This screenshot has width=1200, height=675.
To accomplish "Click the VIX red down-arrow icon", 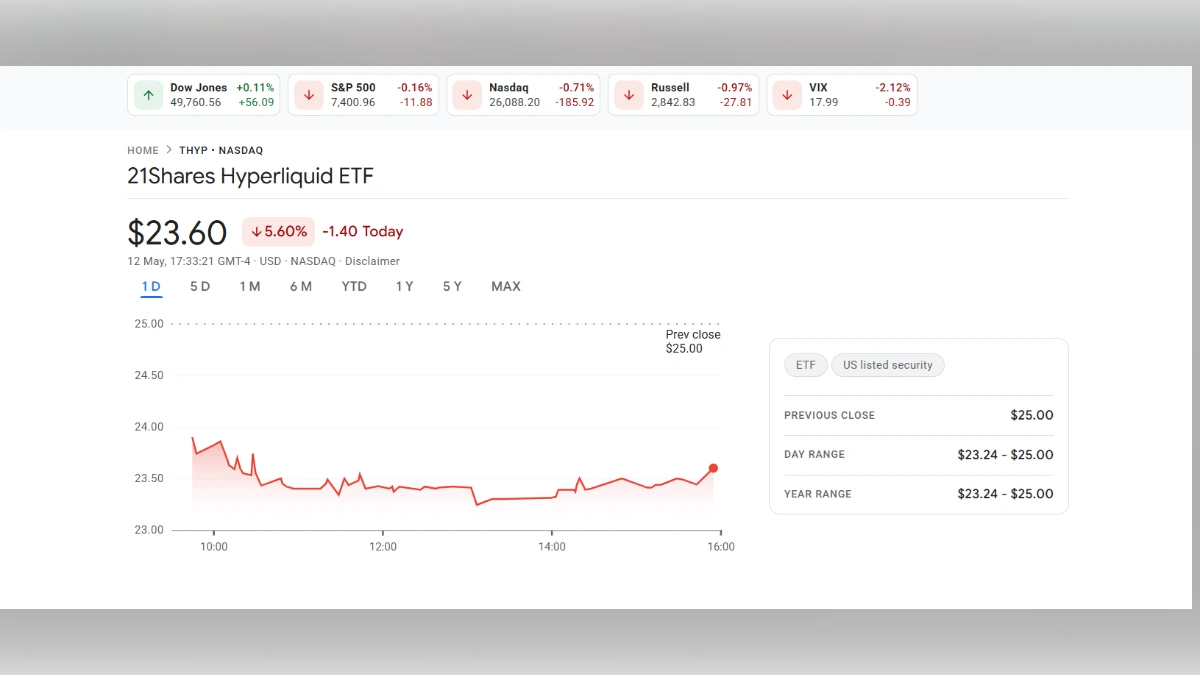I will 788,95.
